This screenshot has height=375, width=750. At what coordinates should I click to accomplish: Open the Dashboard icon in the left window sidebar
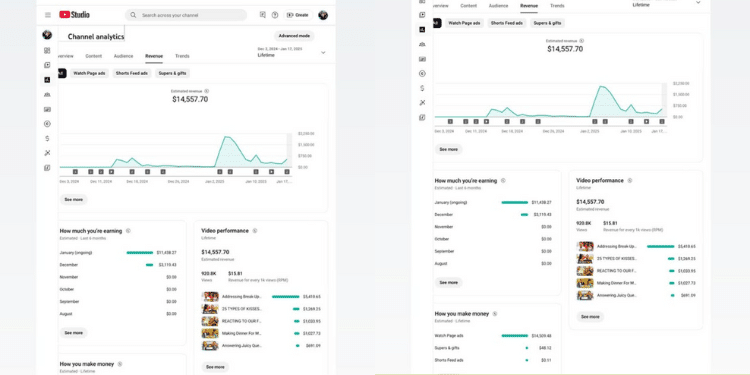(47, 50)
